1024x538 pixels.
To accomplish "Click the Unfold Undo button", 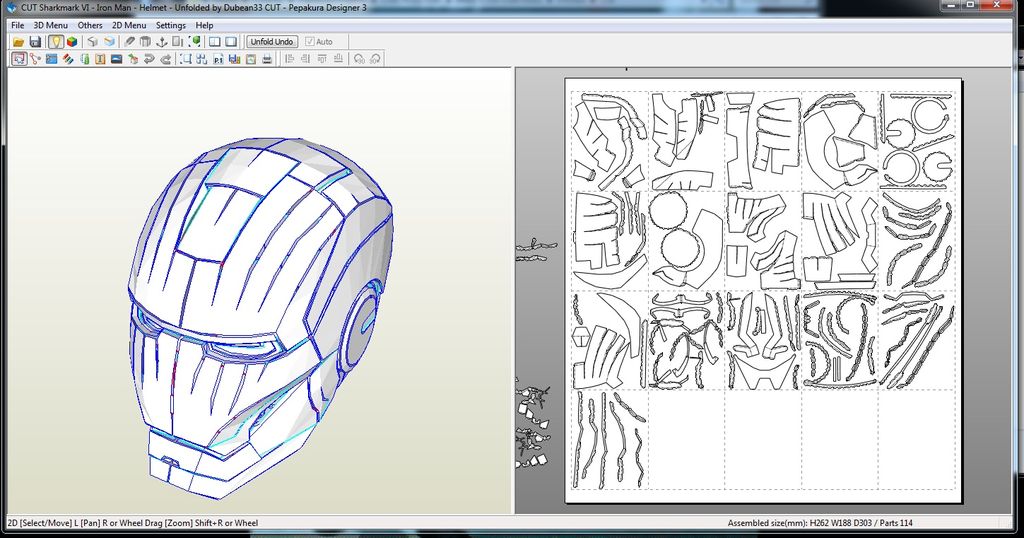I will coord(272,42).
